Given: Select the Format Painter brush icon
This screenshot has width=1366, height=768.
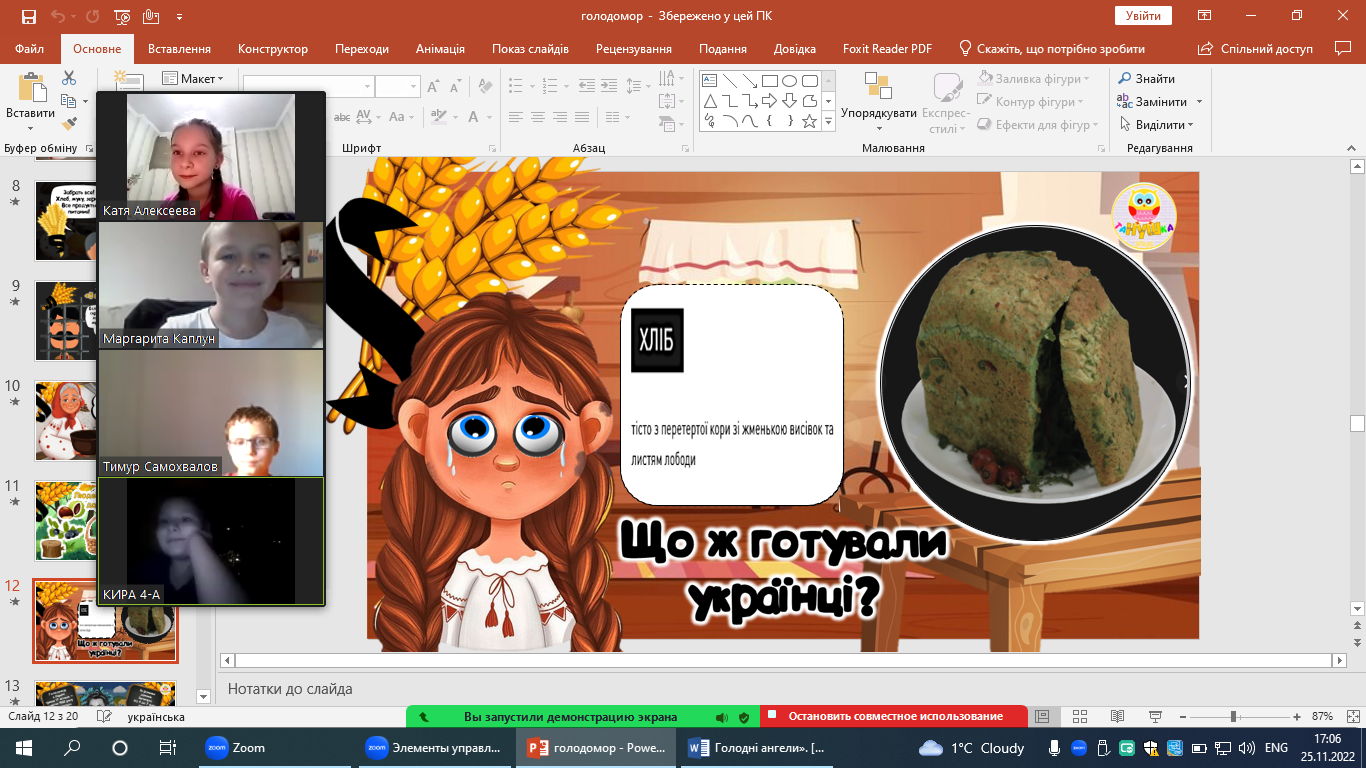Looking at the screenshot, I should click(x=69, y=124).
